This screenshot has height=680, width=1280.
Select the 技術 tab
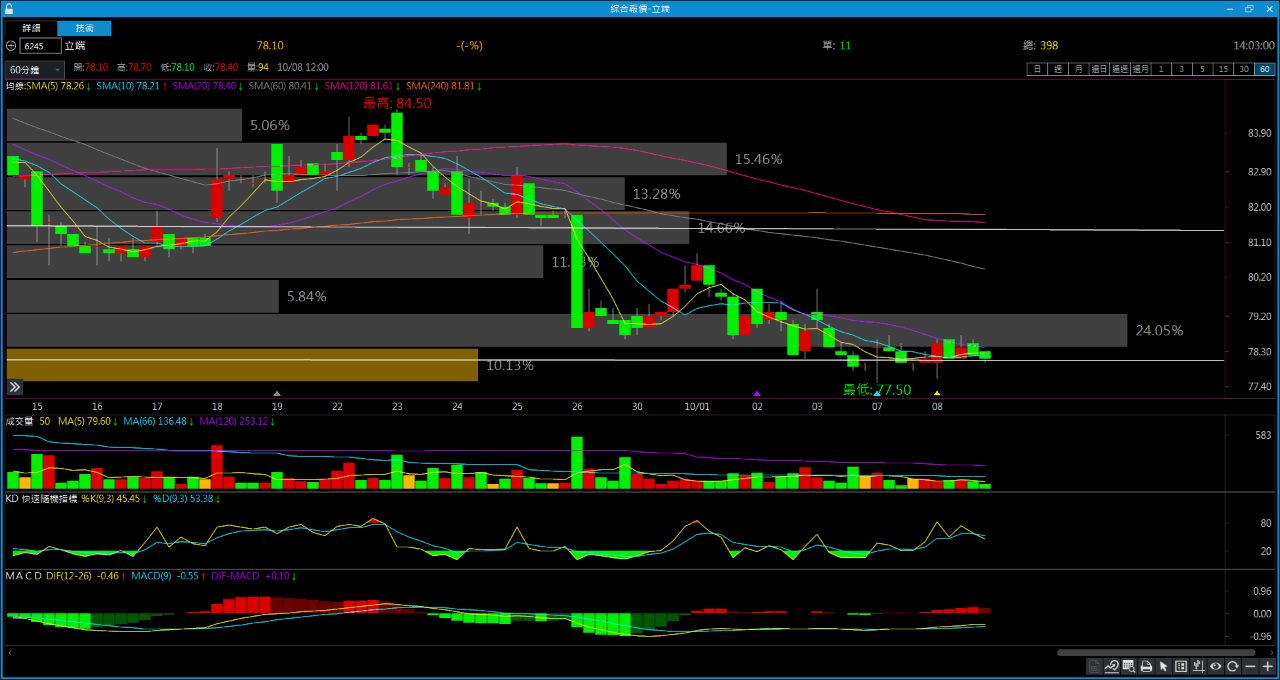point(85,28)
